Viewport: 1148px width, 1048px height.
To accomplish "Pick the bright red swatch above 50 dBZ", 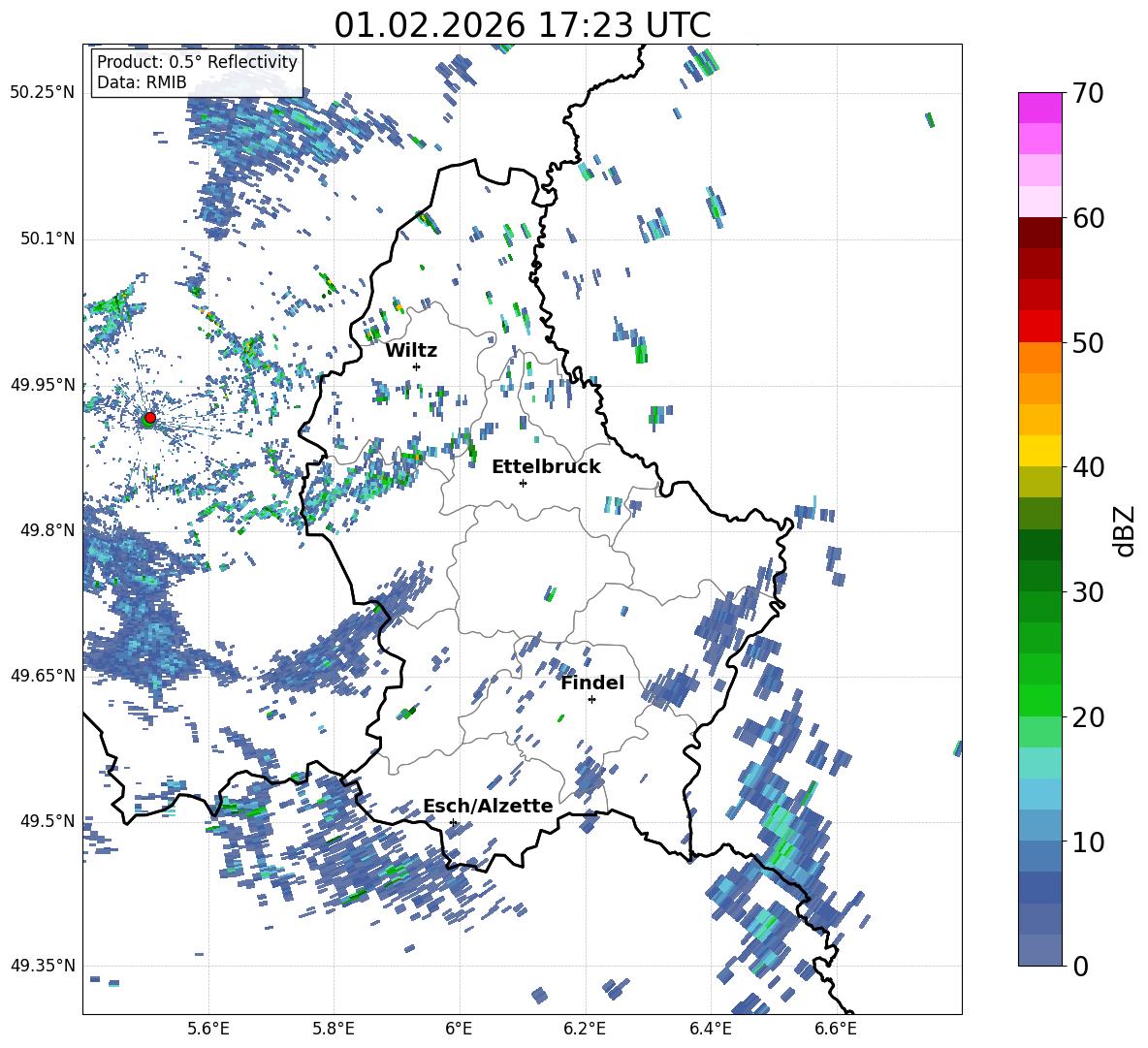I will (1039, 326).
